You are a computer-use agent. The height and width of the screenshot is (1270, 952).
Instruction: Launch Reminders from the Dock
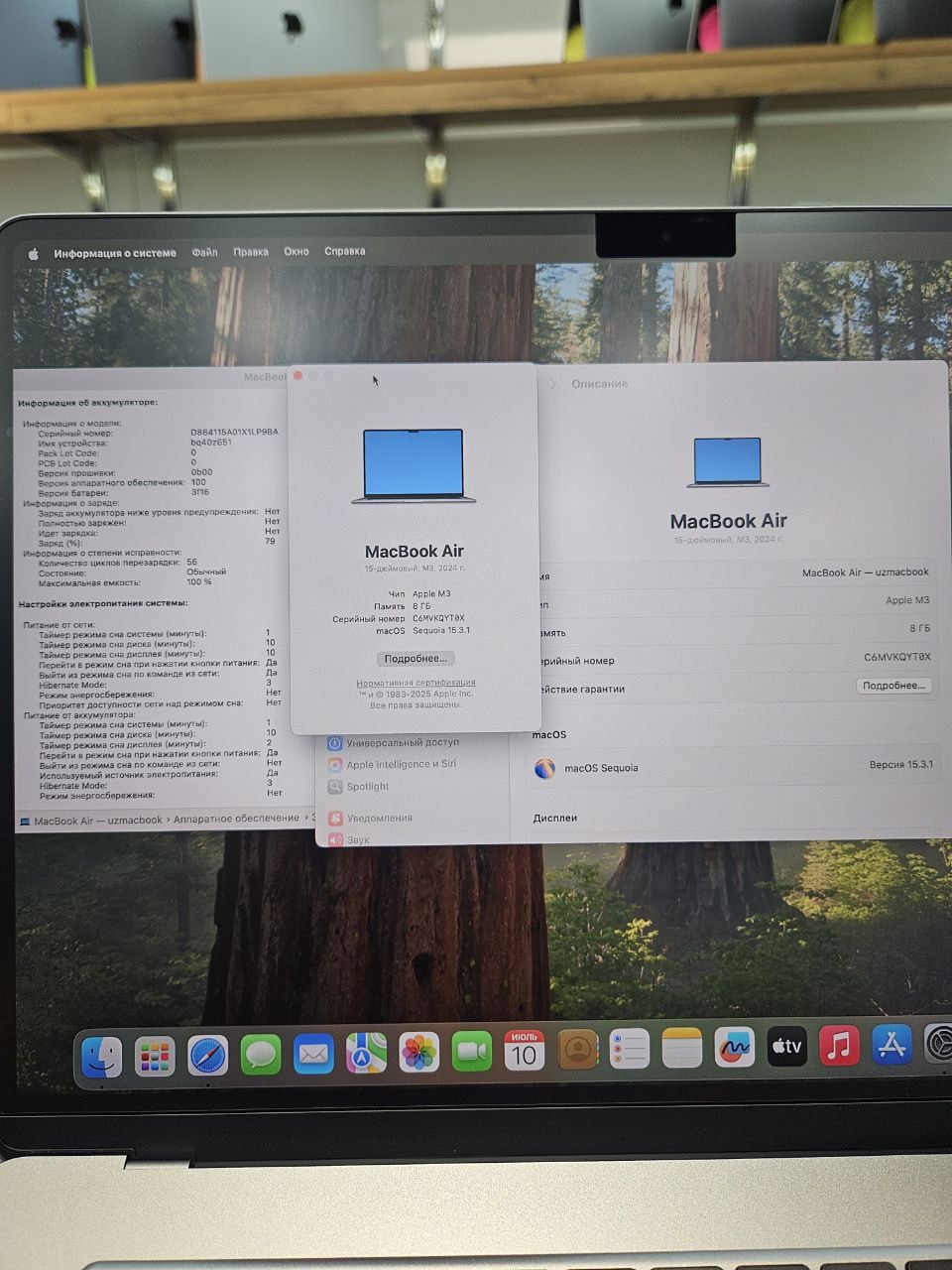[x=629, y=1048]
